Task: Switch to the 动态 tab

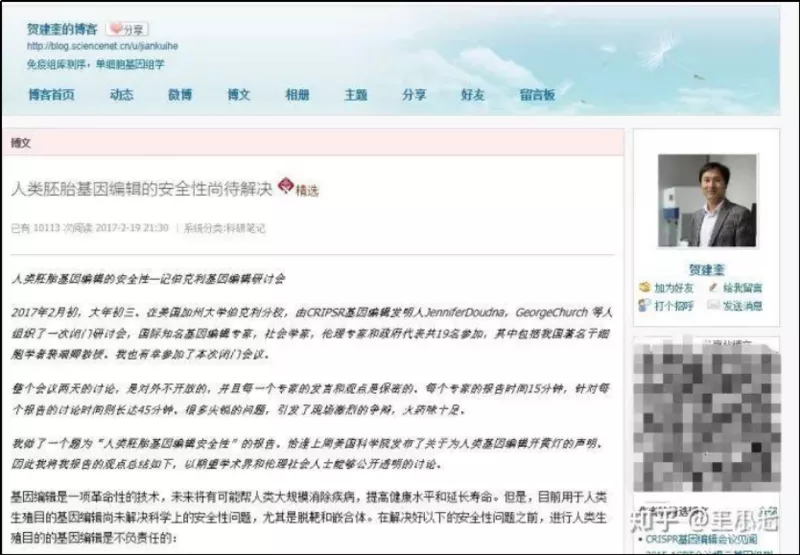Action: pos(121,95)
